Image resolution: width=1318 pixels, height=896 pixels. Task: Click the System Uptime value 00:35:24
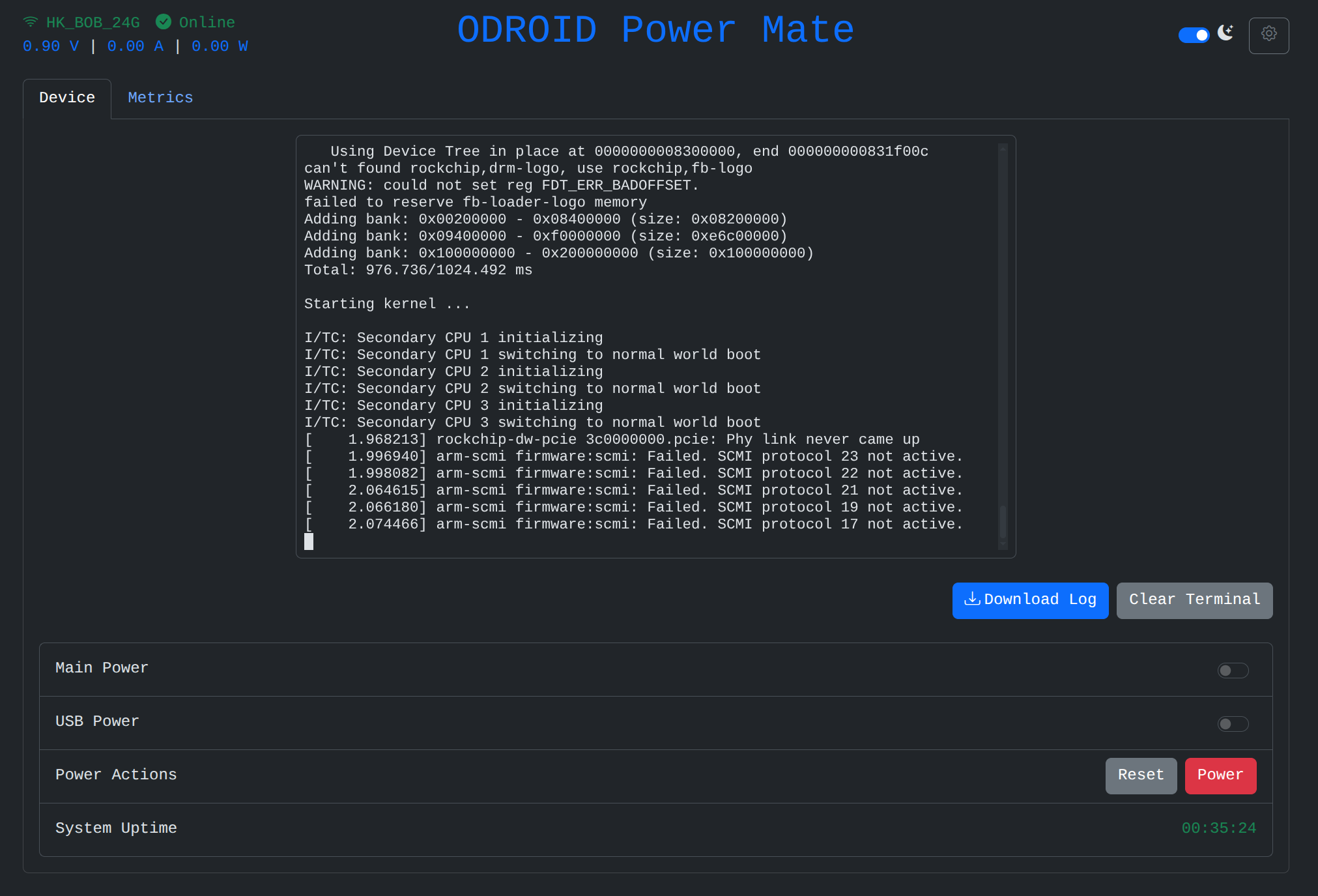click(x=1219, y=828)
